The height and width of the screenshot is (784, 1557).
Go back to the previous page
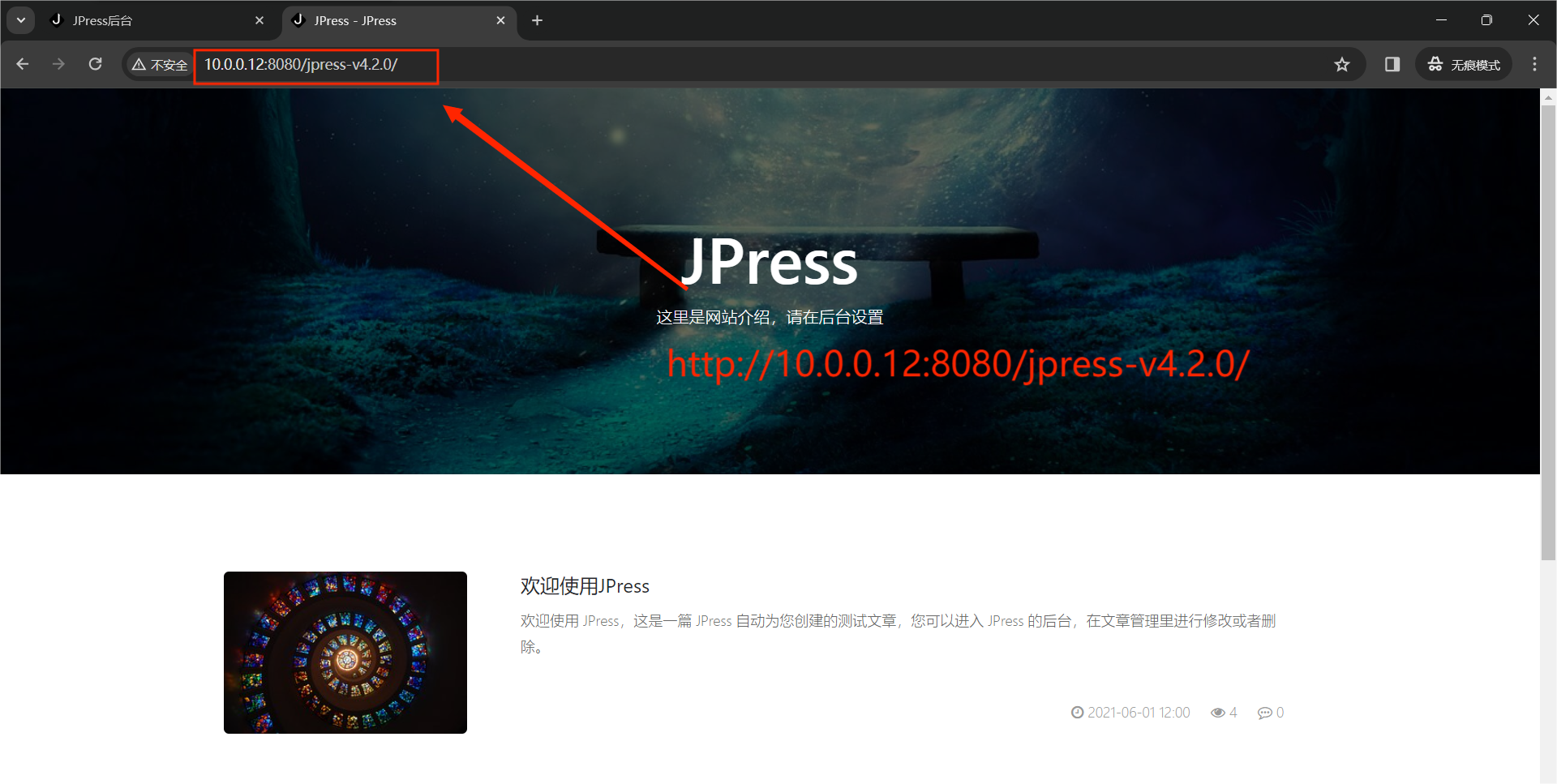tap(23, 64)
